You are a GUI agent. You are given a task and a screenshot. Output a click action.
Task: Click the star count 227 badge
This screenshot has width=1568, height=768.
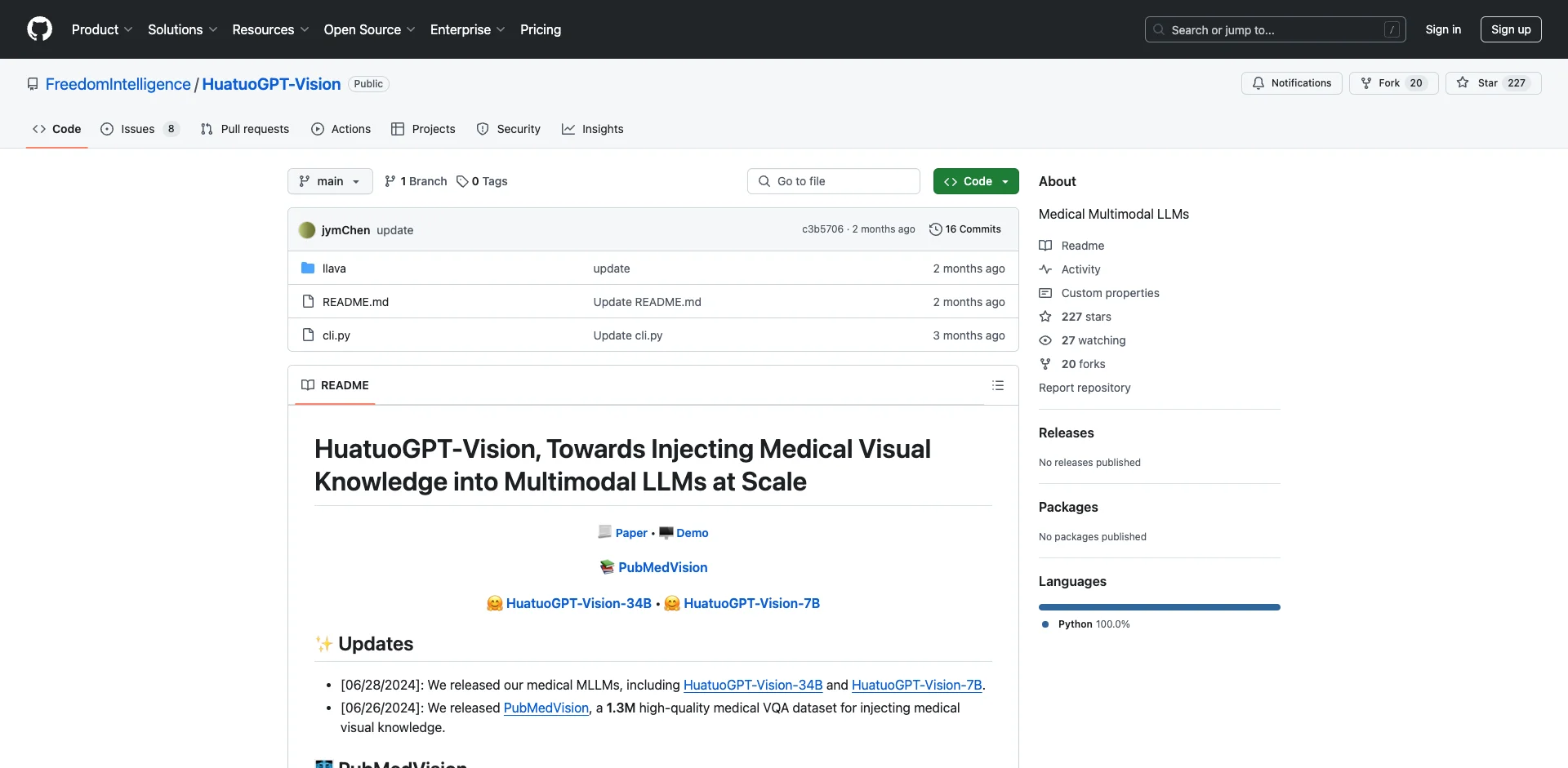(x=1517, y=83)
